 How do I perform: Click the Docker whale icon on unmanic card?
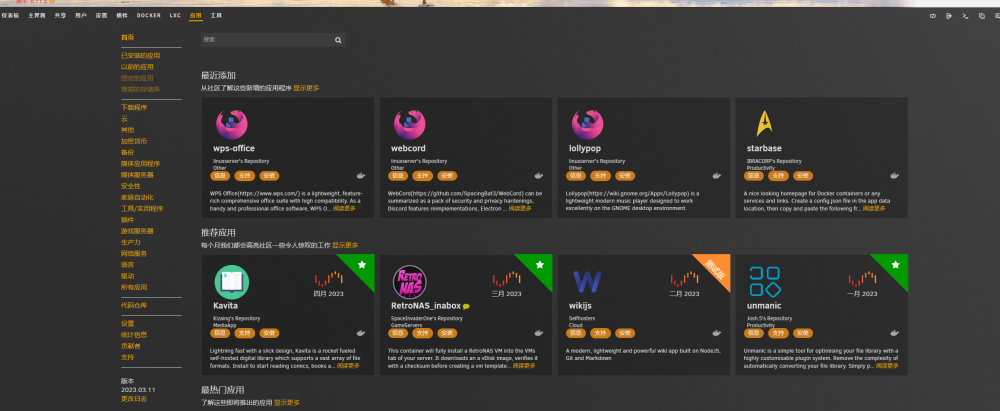(894, 333)
